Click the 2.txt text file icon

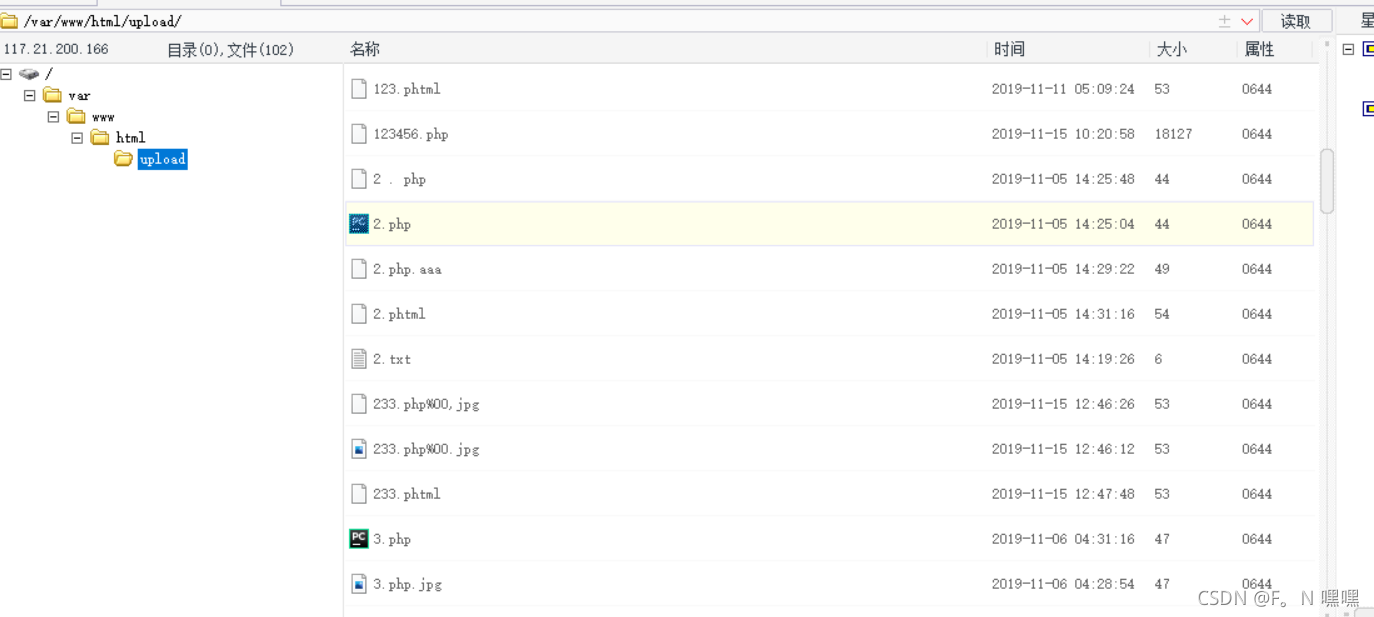coord(359,359)
